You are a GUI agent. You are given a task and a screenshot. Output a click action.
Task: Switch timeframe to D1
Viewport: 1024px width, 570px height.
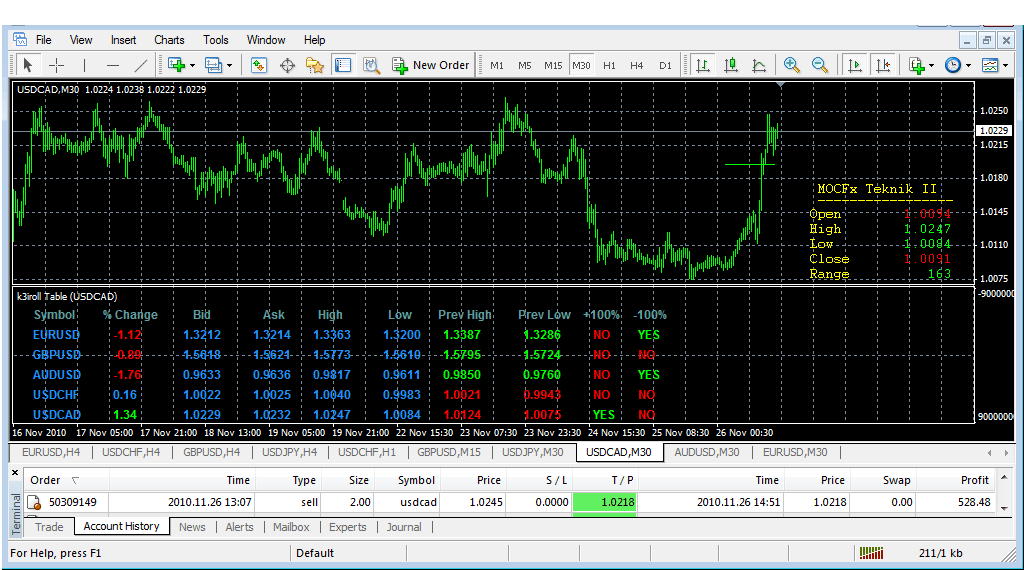pos(665,65)
